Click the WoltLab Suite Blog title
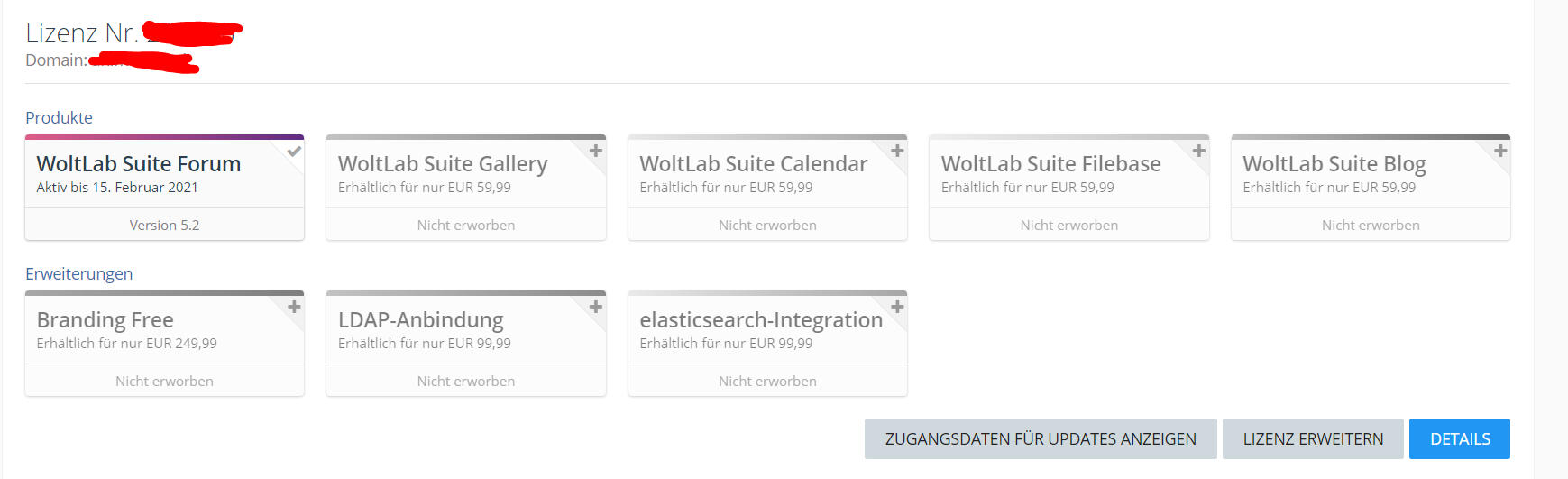The width and height of the screenshot is (1568, 479). tap(1334, 164)
